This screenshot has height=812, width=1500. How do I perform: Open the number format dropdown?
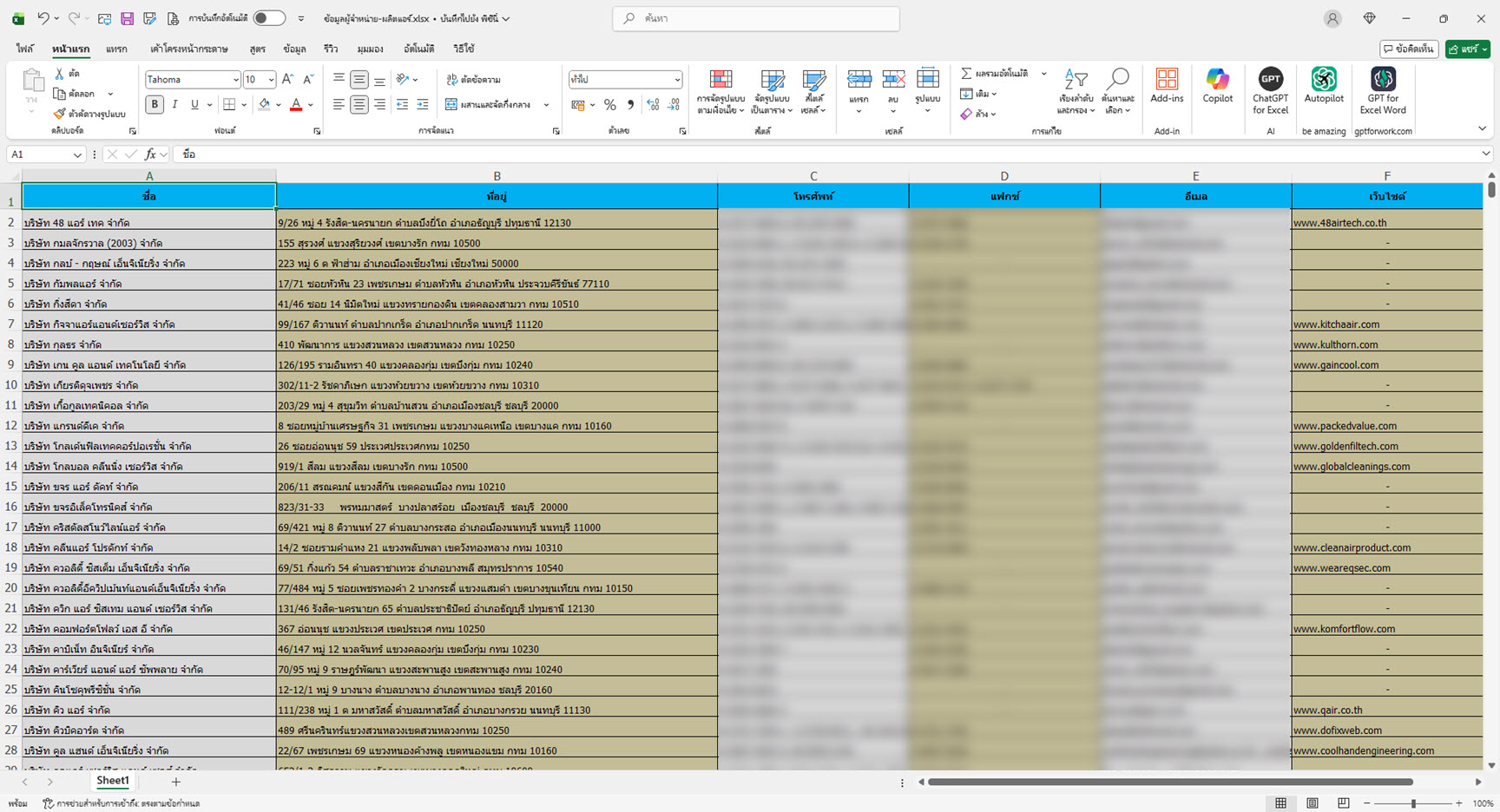click(x=677, y=80)
